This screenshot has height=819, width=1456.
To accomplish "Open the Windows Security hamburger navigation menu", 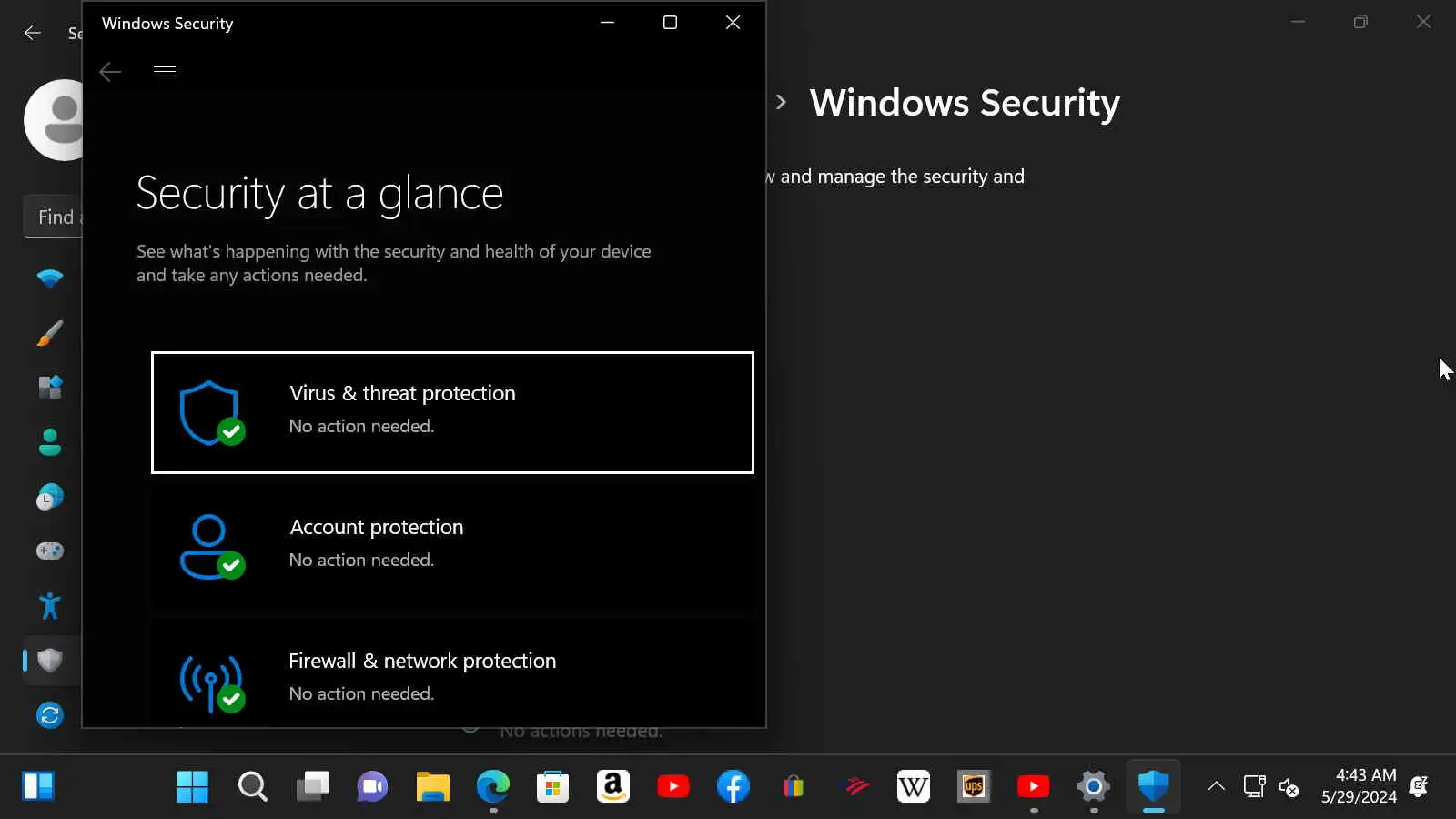I will [165, 72].
